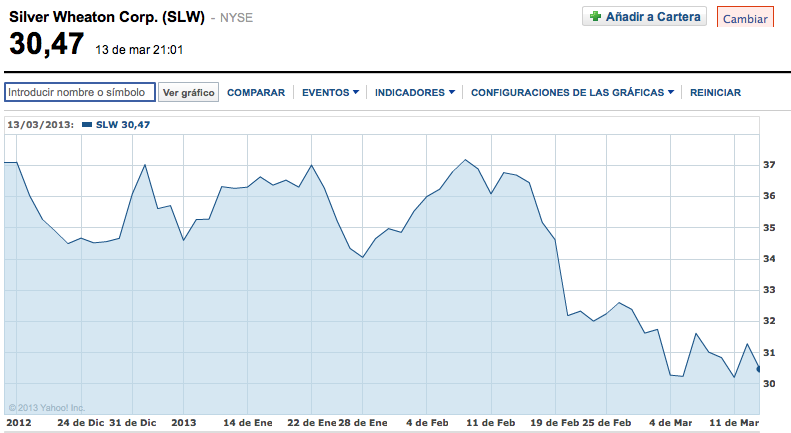Click the Ver gráfico button
Viewport: 791px width, 433px height.
188,92
